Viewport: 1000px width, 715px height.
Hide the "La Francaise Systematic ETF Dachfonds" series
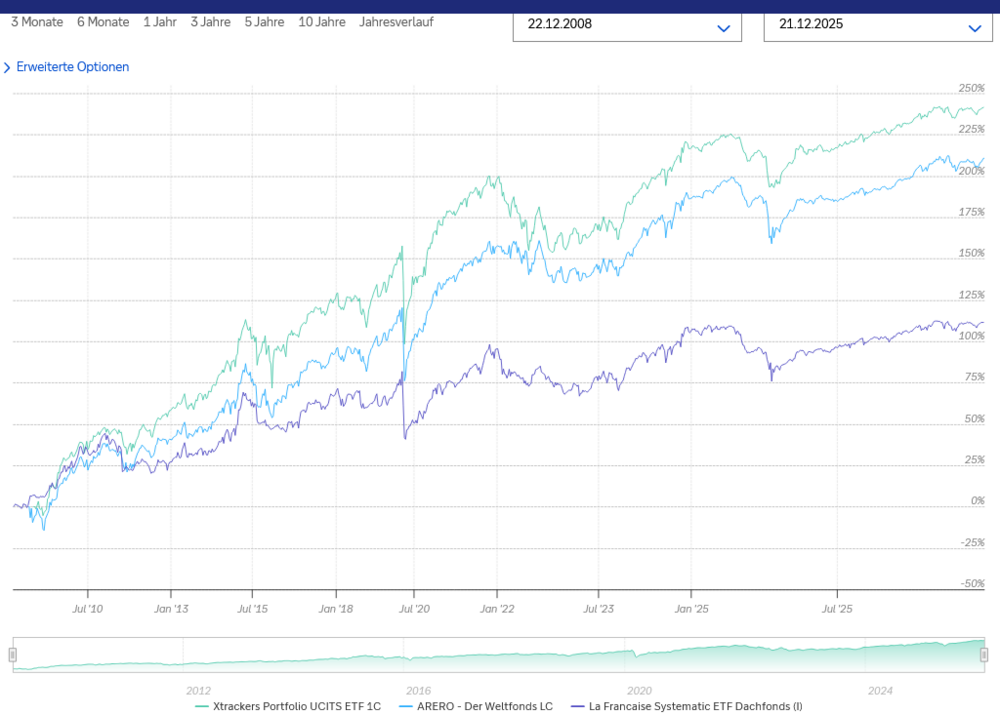tap(685, 706)
